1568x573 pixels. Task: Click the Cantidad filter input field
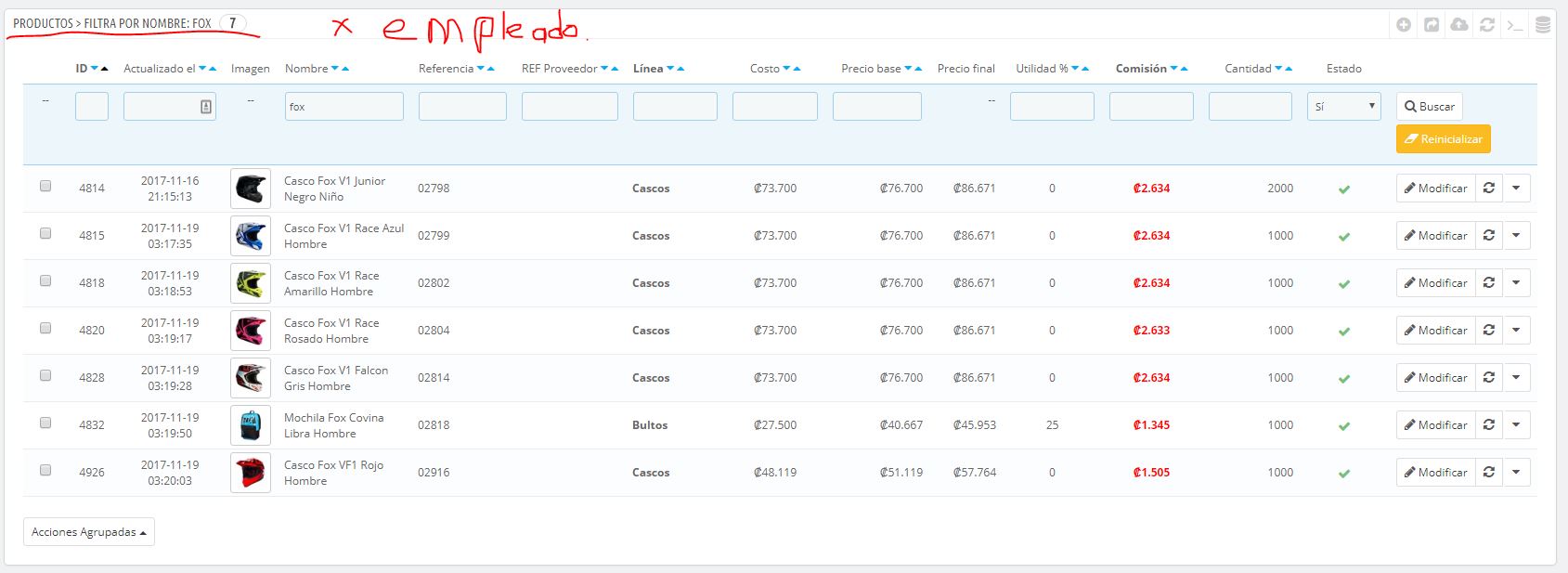click(1251, 107)
